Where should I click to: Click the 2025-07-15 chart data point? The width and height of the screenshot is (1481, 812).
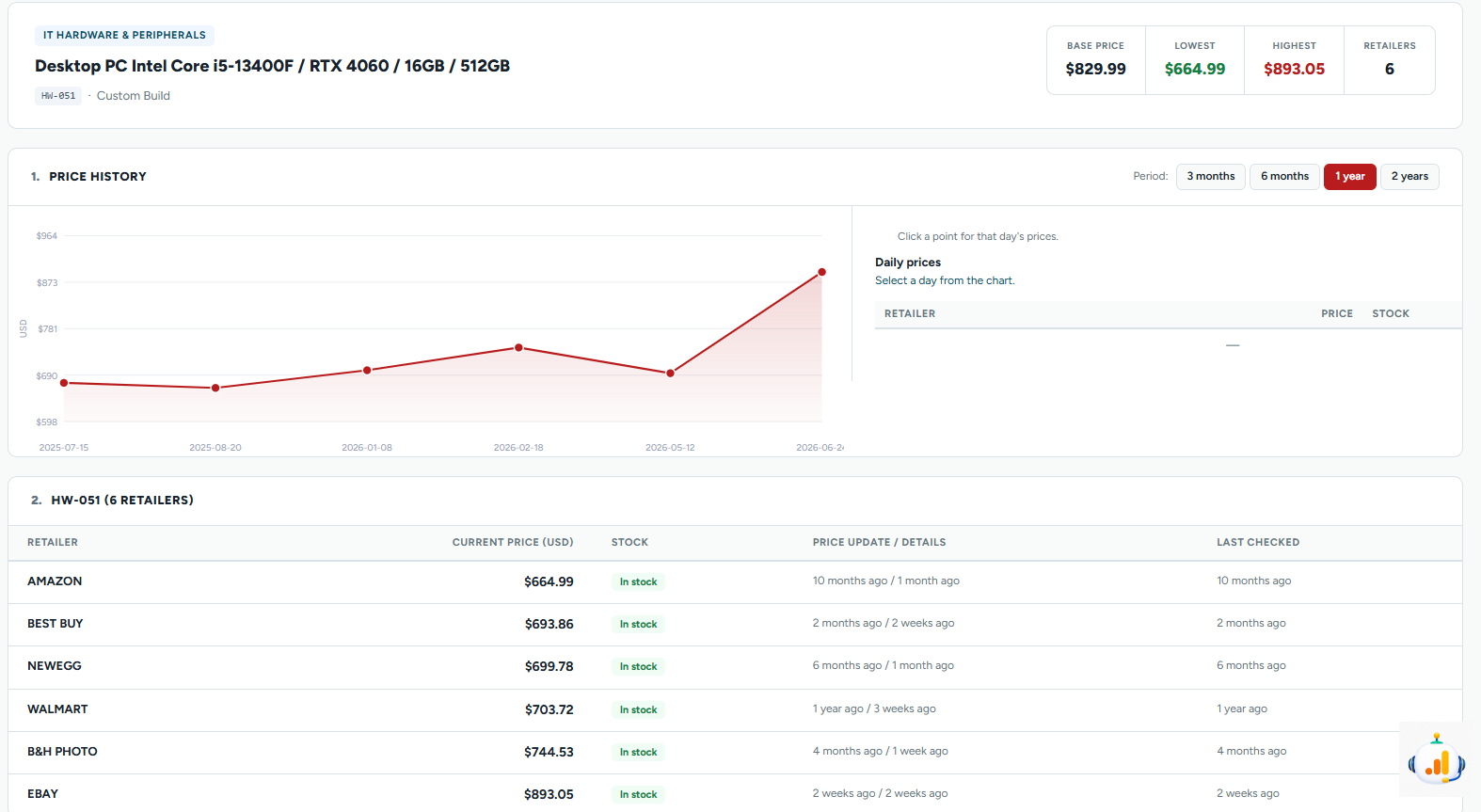pyautogui.click(x=64, y=383)
